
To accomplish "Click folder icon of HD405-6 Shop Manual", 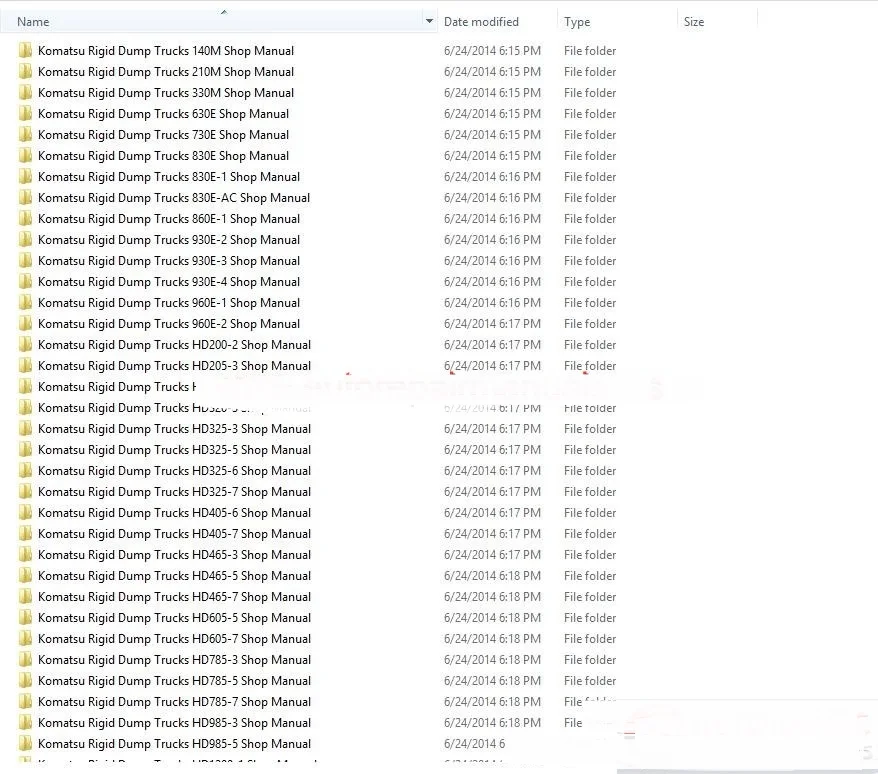I will [x=25, y=513].
